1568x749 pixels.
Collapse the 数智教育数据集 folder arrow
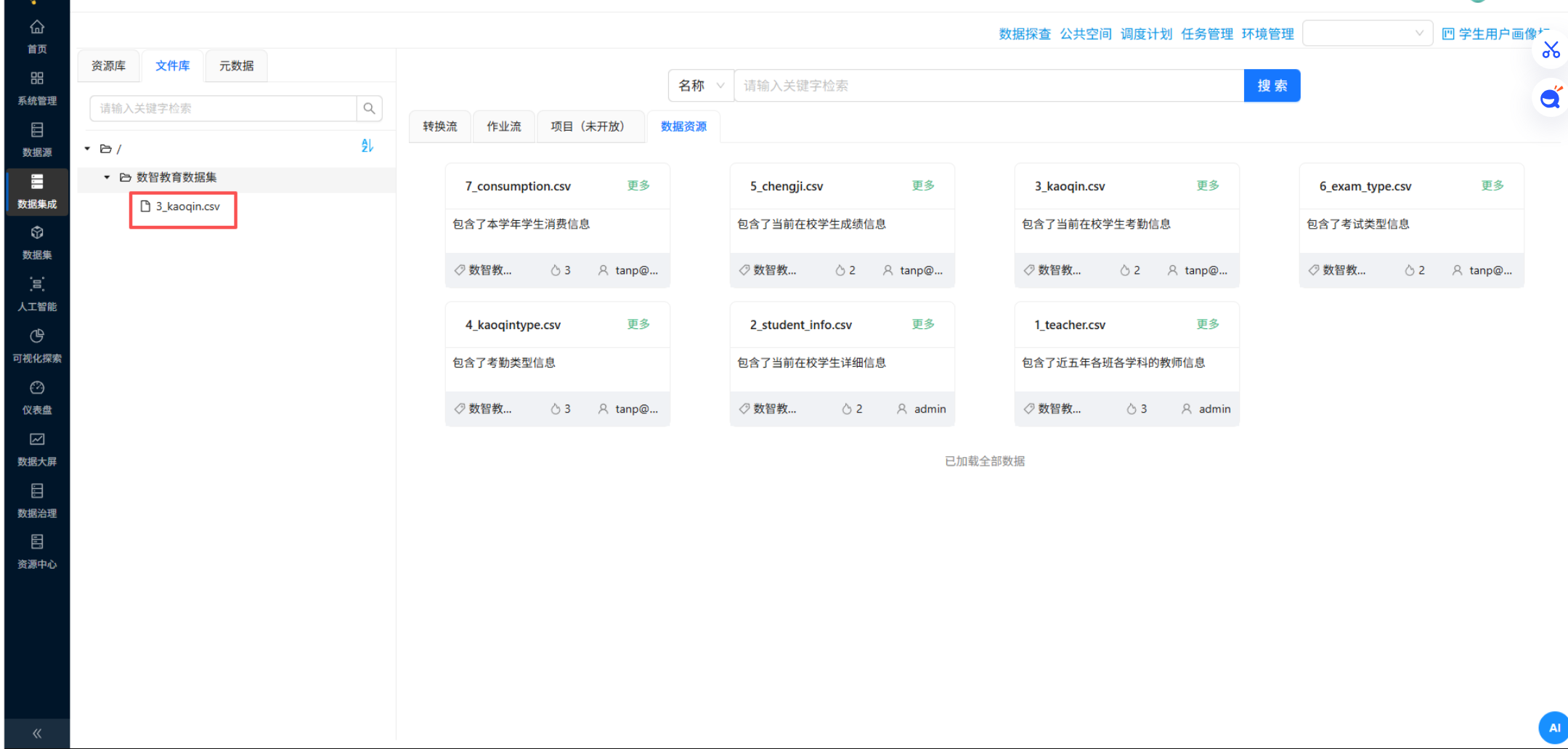(107, 177)
